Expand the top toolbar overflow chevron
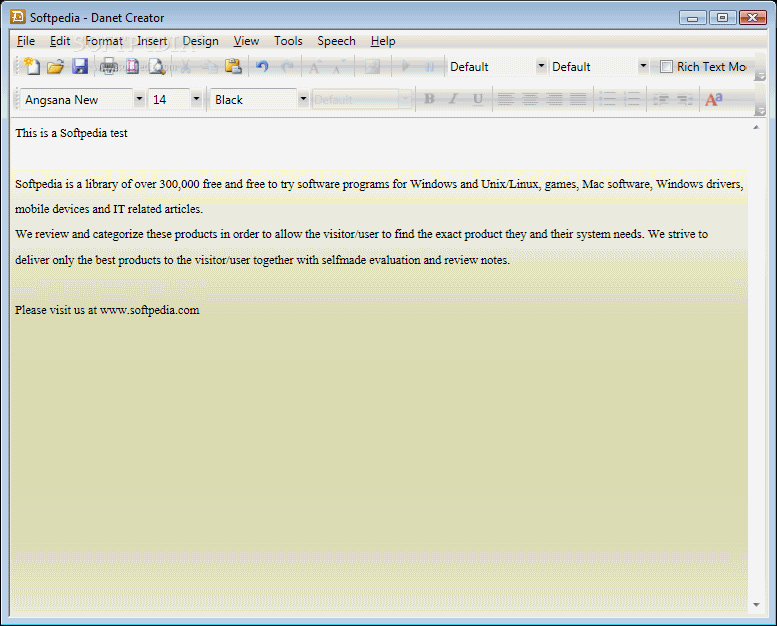777x626 pixels. pyautogui.click(x=760, y=76)
